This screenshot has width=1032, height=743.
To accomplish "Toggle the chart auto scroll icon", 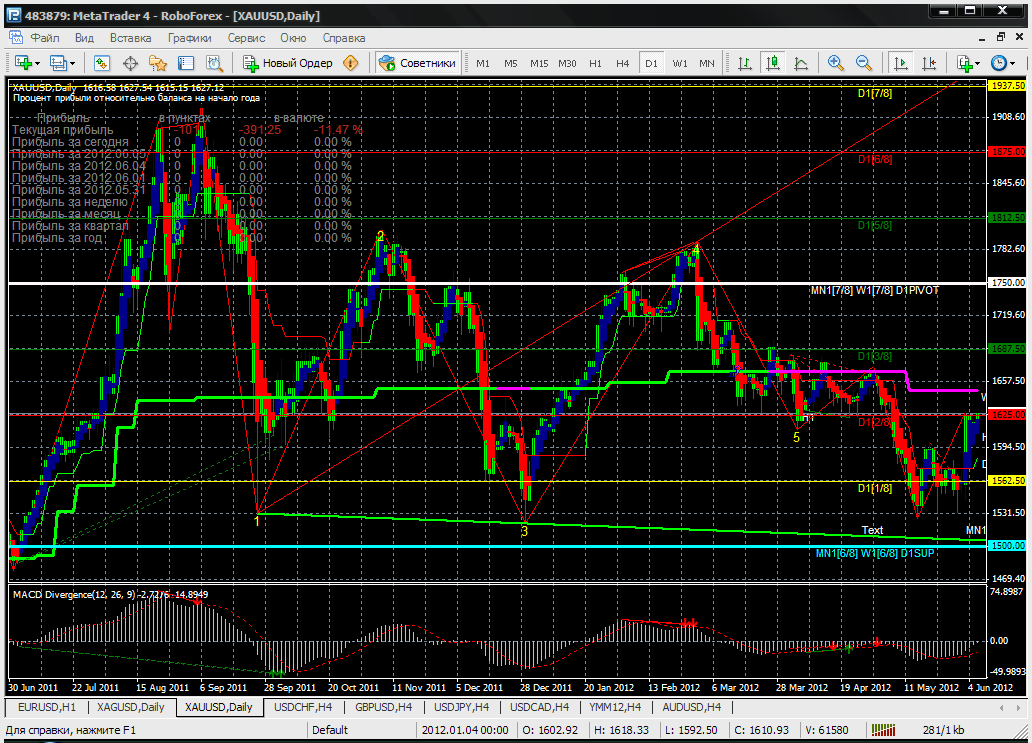I will [x=900, y=63].
